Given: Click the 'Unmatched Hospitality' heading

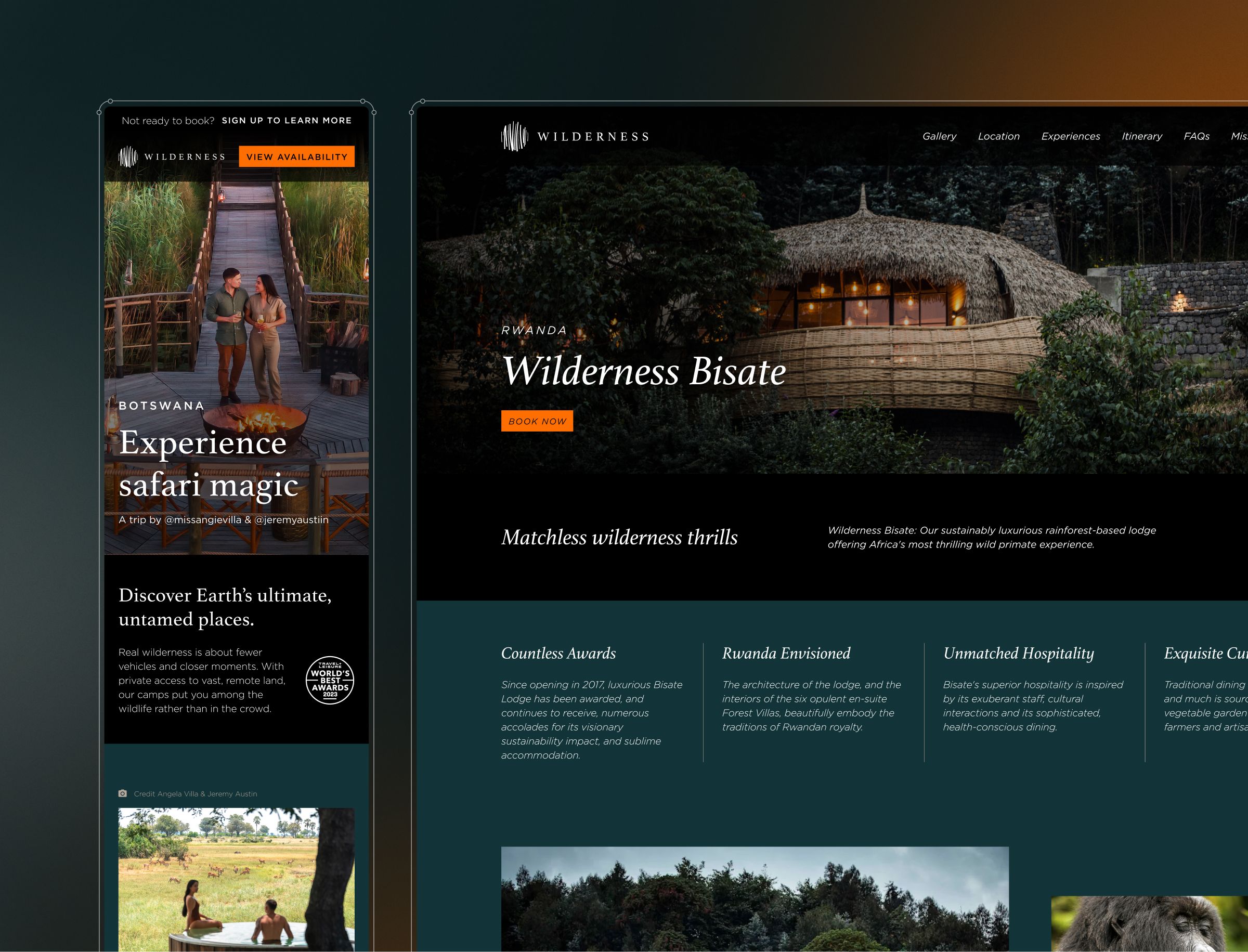Looking at the screenshot, I should pyautogui.click(x=1019, y=654).
